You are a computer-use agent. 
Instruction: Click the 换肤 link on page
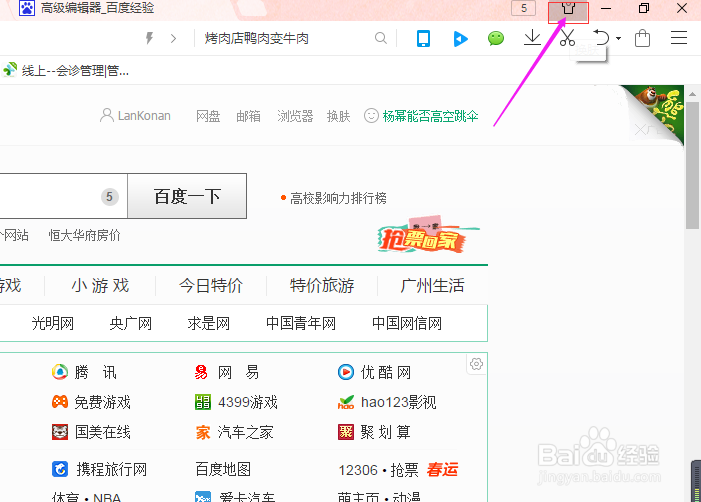coord(338,116)
